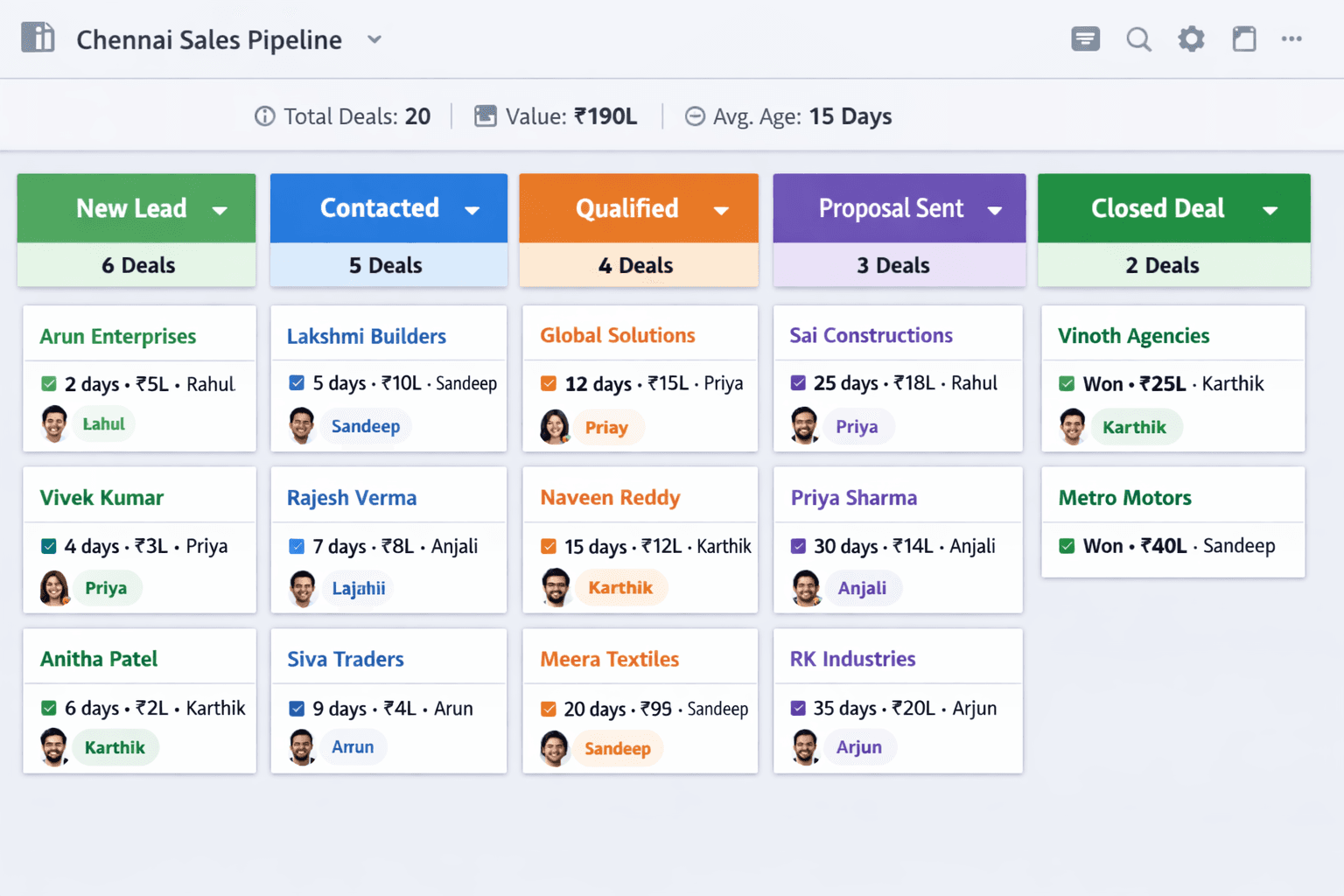The width and height of the screenshot is (1344, 896).
Task: Open the settings gear icon
Action: (1191, 38)
